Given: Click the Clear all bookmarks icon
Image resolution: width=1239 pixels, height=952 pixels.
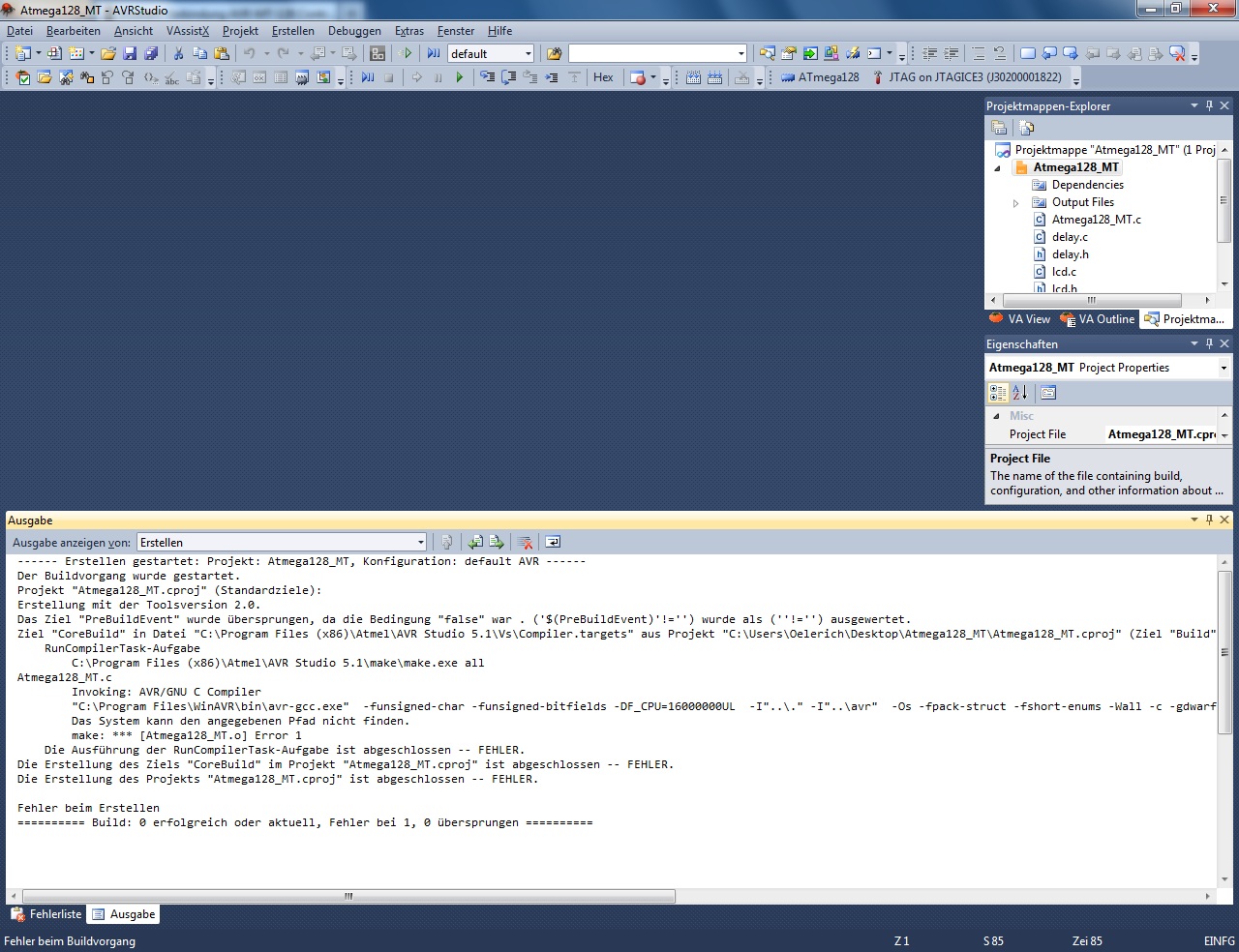Looking at the screenshot, I should point(1177,53).
